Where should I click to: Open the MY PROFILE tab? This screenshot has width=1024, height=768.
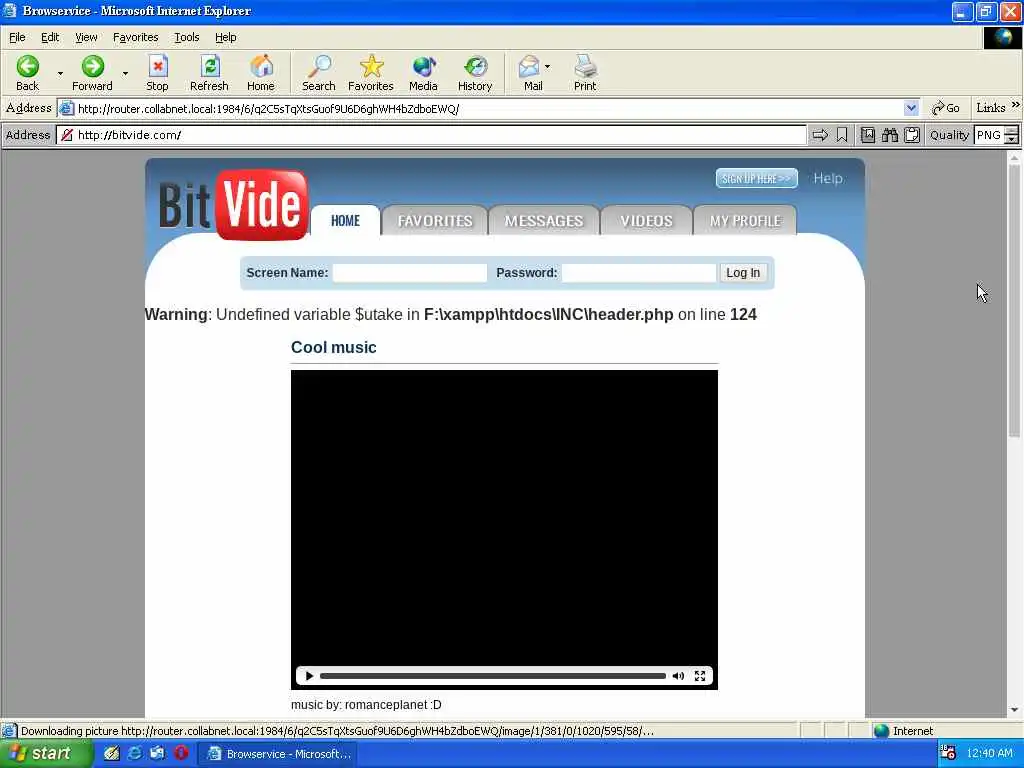(745, 221)
